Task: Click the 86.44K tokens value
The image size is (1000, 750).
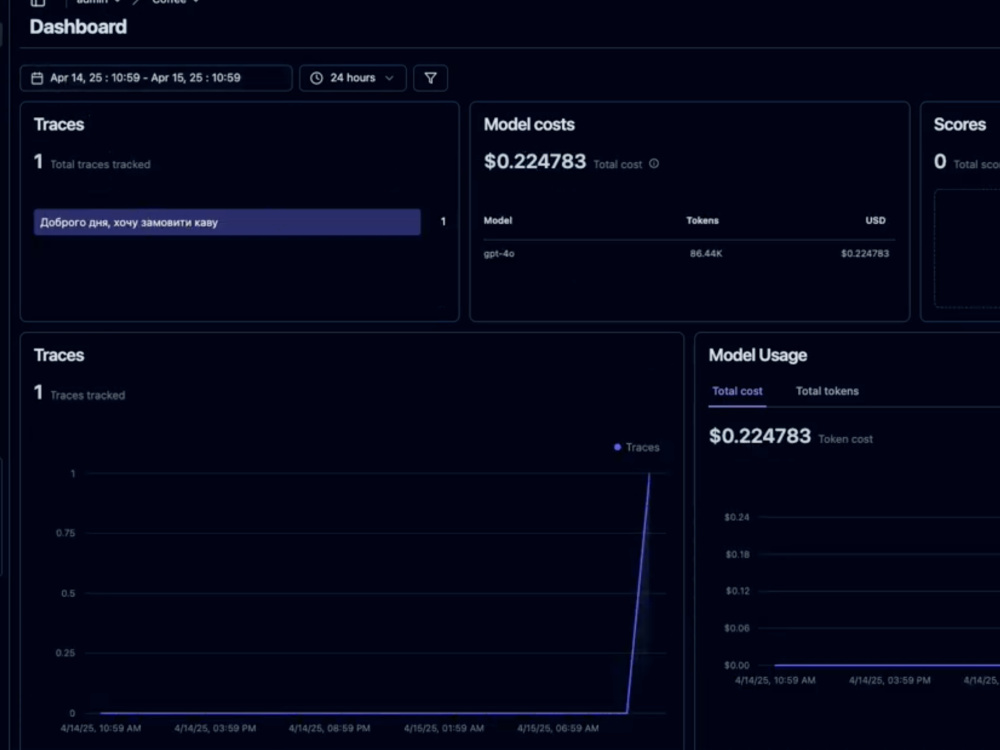Action: click(x=705, y=253)
